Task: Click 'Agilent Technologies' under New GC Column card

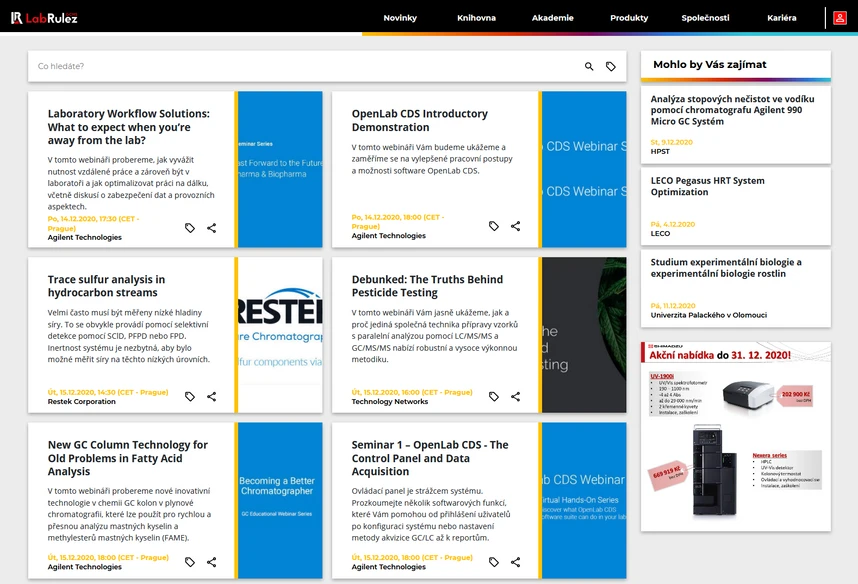Action: point(85,566)
